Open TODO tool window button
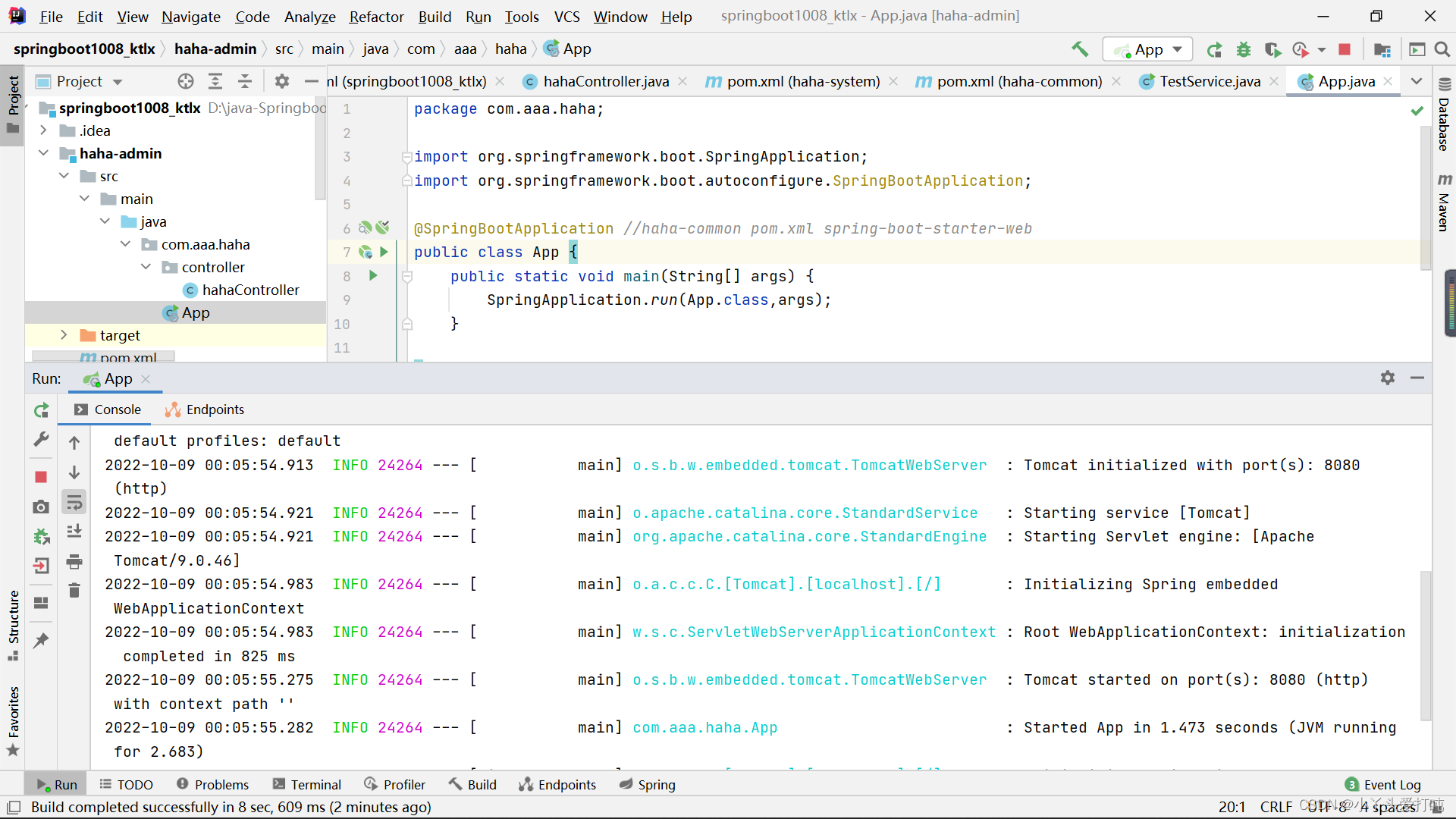Viewport: 1456px width, 819px height. [127, 784]
